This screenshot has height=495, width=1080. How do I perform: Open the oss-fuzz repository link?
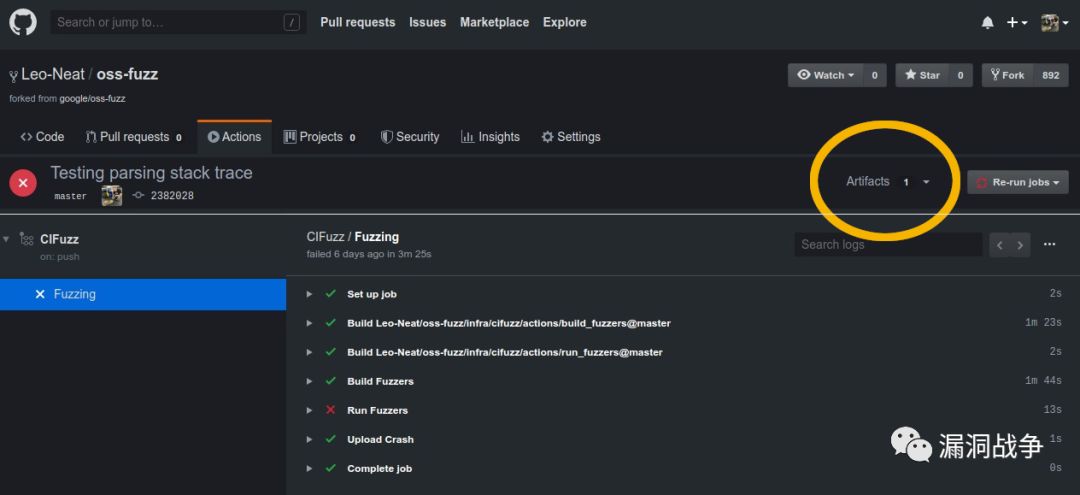(x=127, y=74)
